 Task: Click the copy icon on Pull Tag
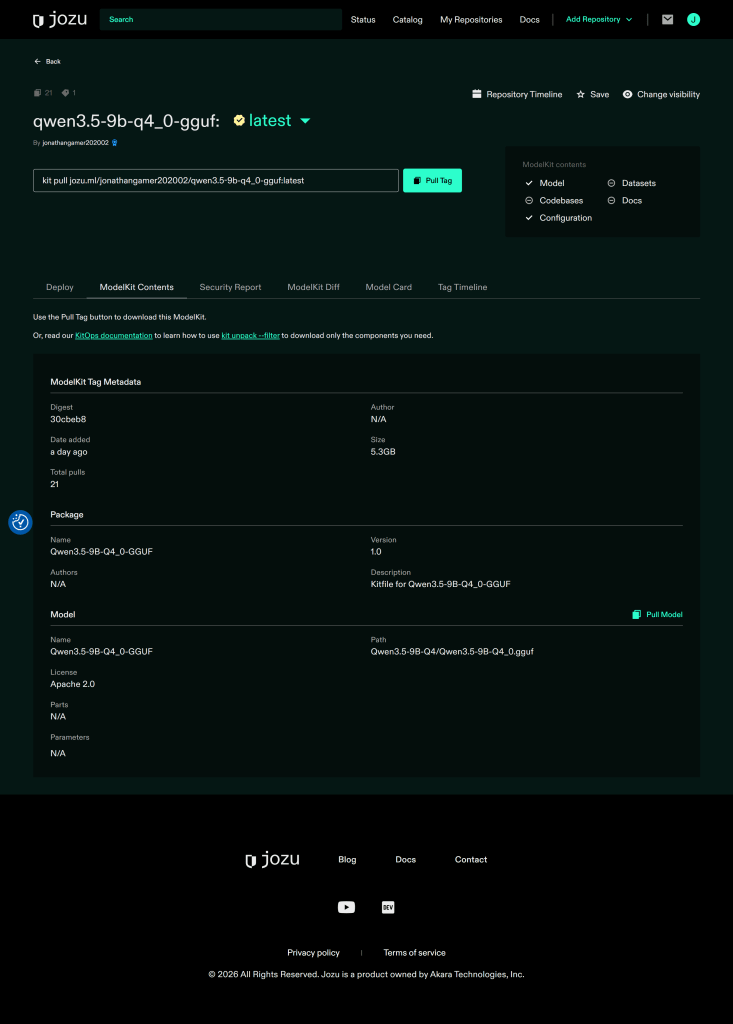(417, 181)
